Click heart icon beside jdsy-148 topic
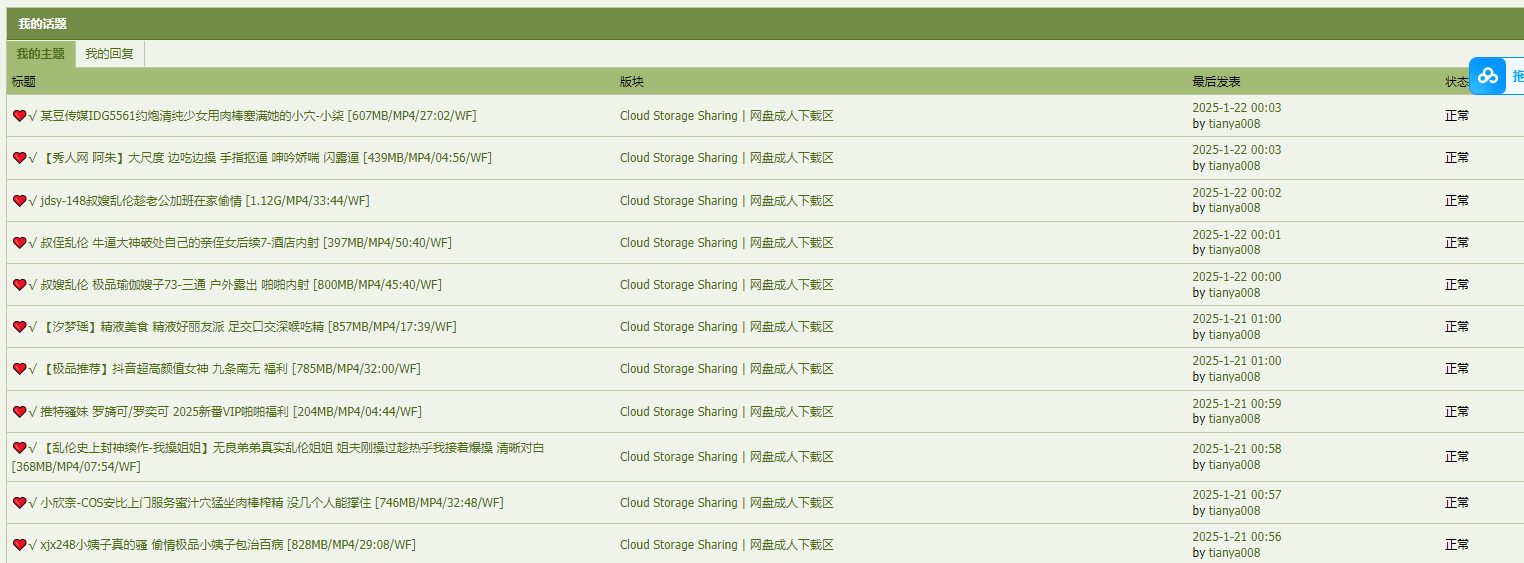 pos(19,201)
